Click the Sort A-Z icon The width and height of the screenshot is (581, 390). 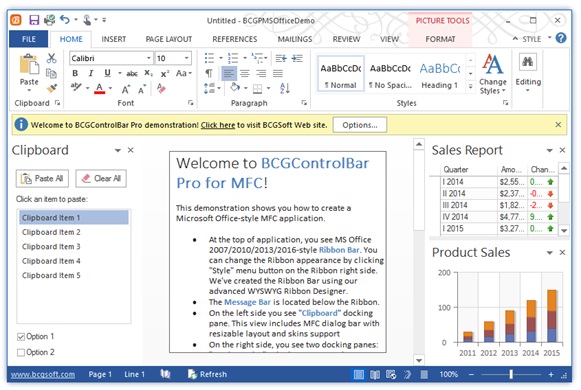(285, 88)
